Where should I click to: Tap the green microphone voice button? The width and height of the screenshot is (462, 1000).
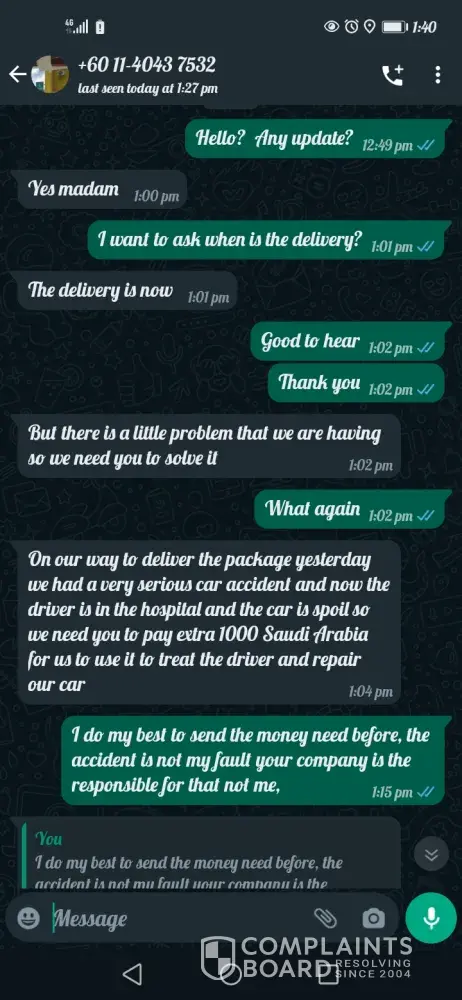click(431, 918)
